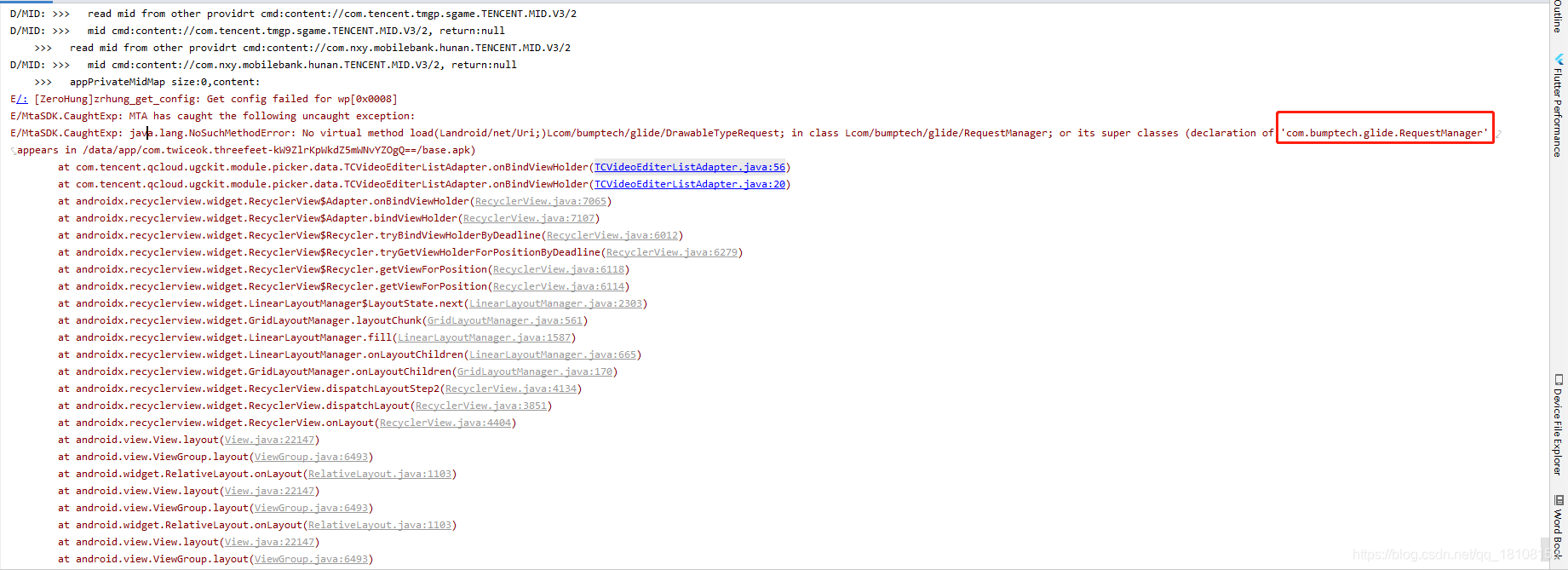This screenshot has width=1568, height=570.
Task: Follow the RecyclerView.java:7107 link
Action: coord(529,218)
